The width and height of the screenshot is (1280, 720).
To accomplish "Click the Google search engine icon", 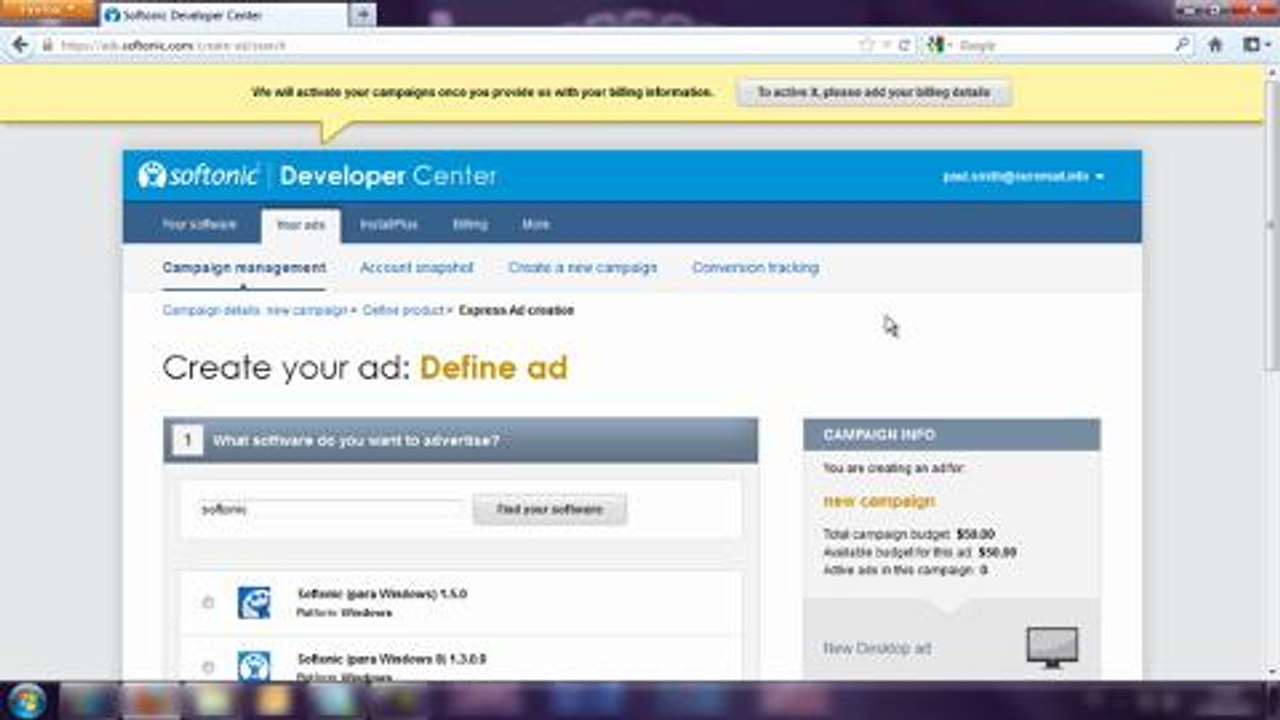I will (x=936, y=45).
